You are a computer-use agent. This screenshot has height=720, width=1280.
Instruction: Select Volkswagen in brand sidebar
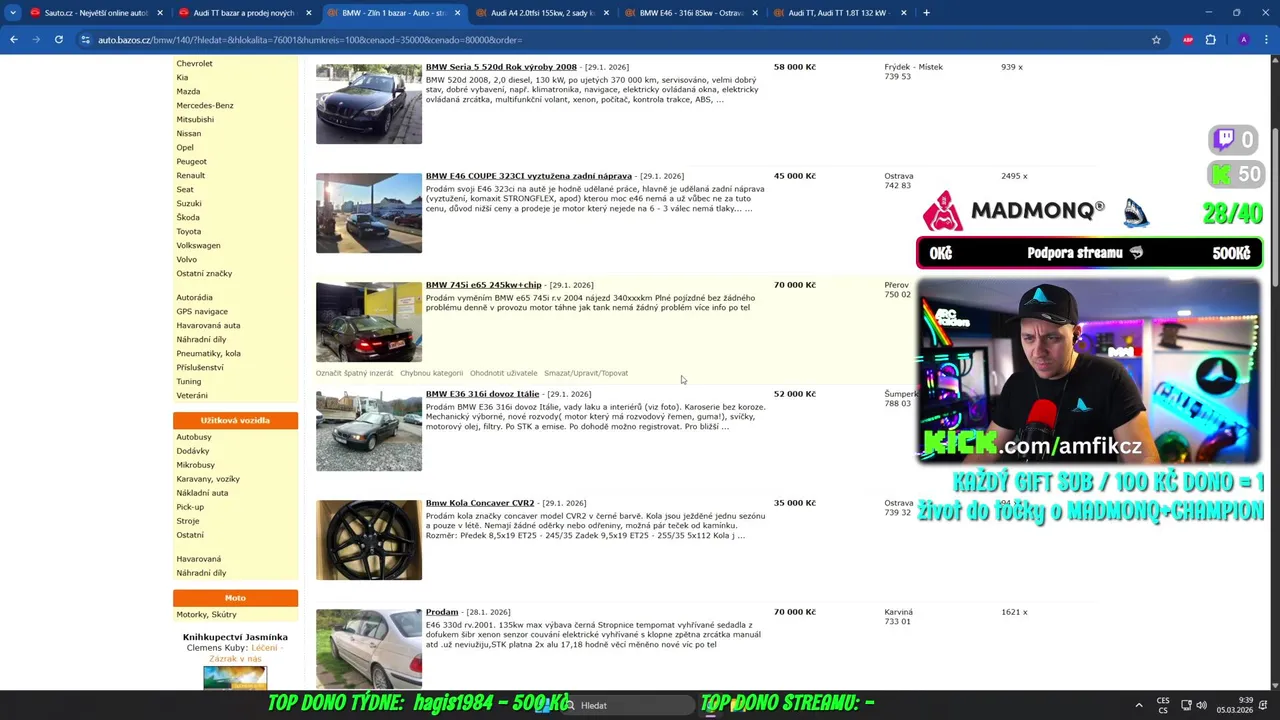point(198,245)
